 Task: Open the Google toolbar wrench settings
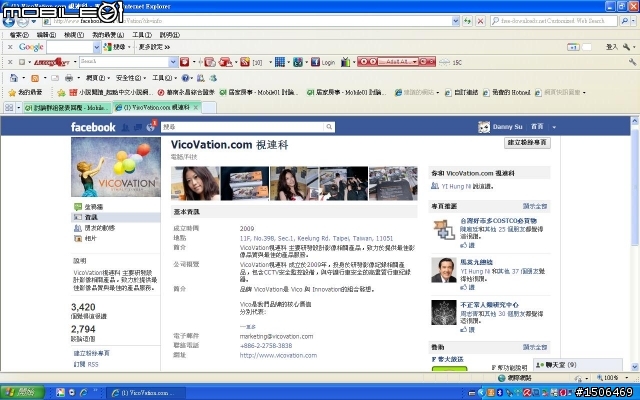626,47
